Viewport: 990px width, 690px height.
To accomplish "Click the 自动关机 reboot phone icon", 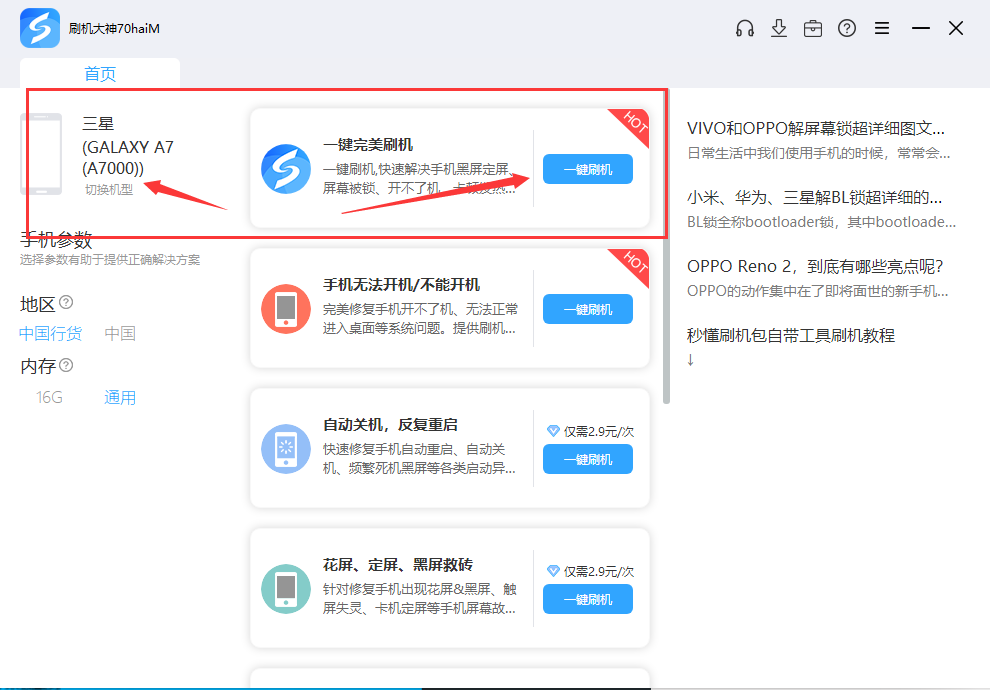I will pos(286,449).
